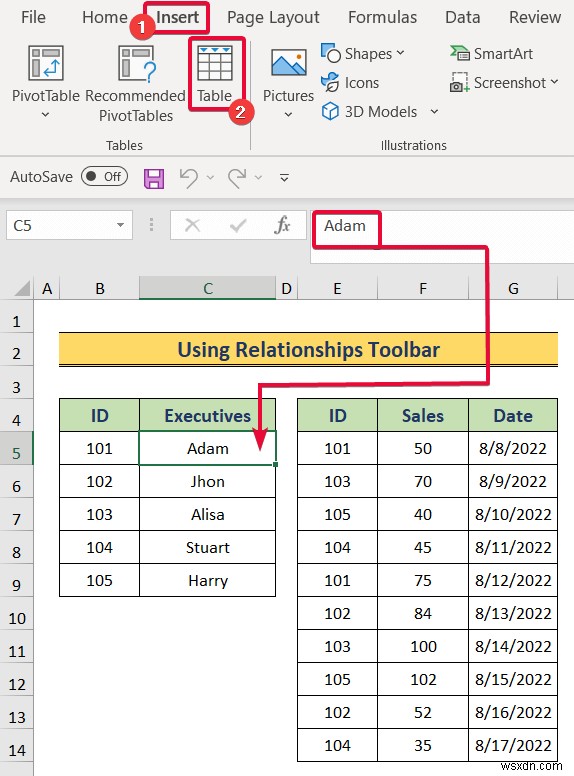574x776 pixels.
Task: Switch to the Page Layout tab
Action: tap(273, 17)
